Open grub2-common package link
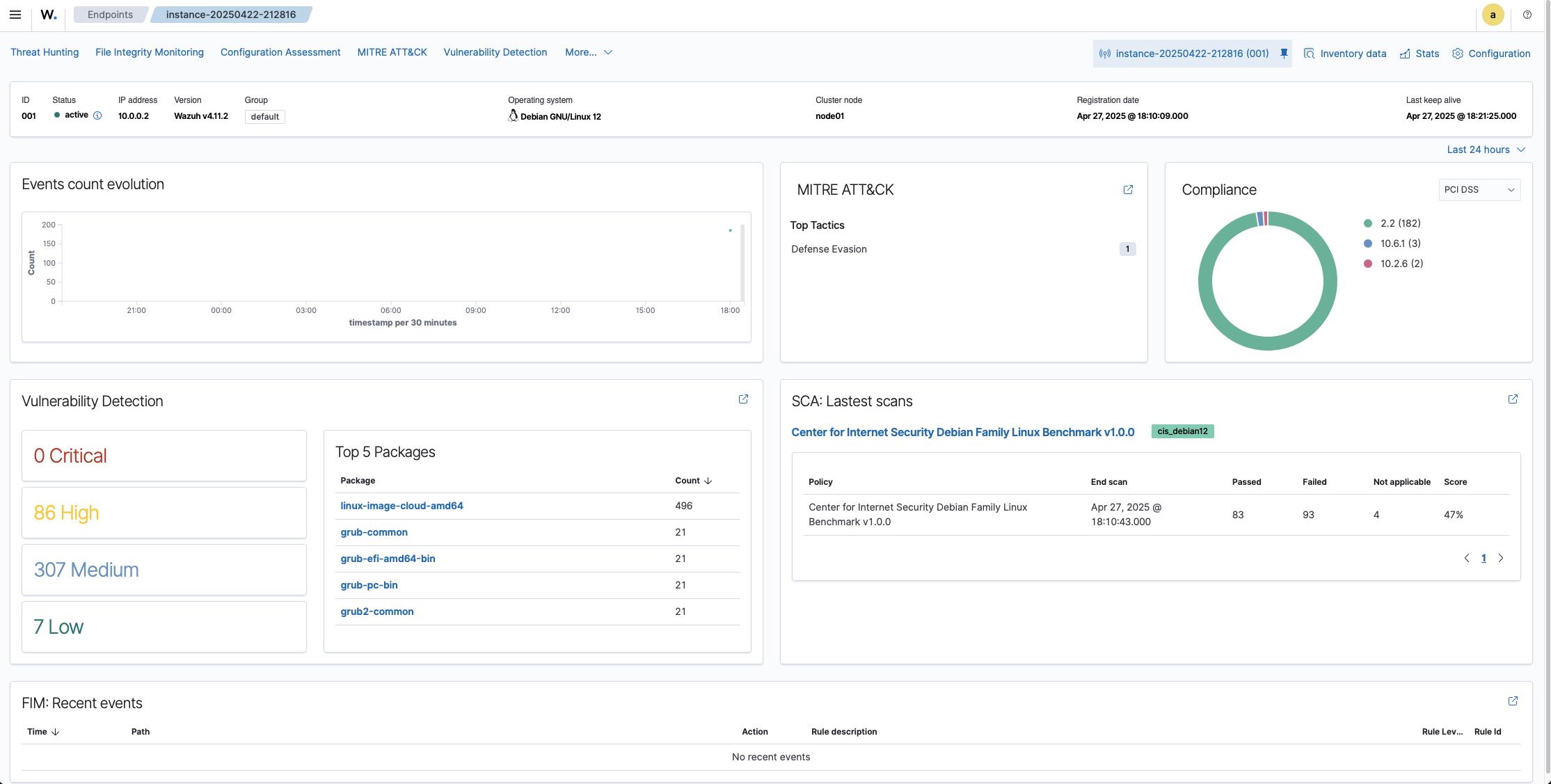Image resolution: width=1551 pixels, height=784 pixels. 377,611
